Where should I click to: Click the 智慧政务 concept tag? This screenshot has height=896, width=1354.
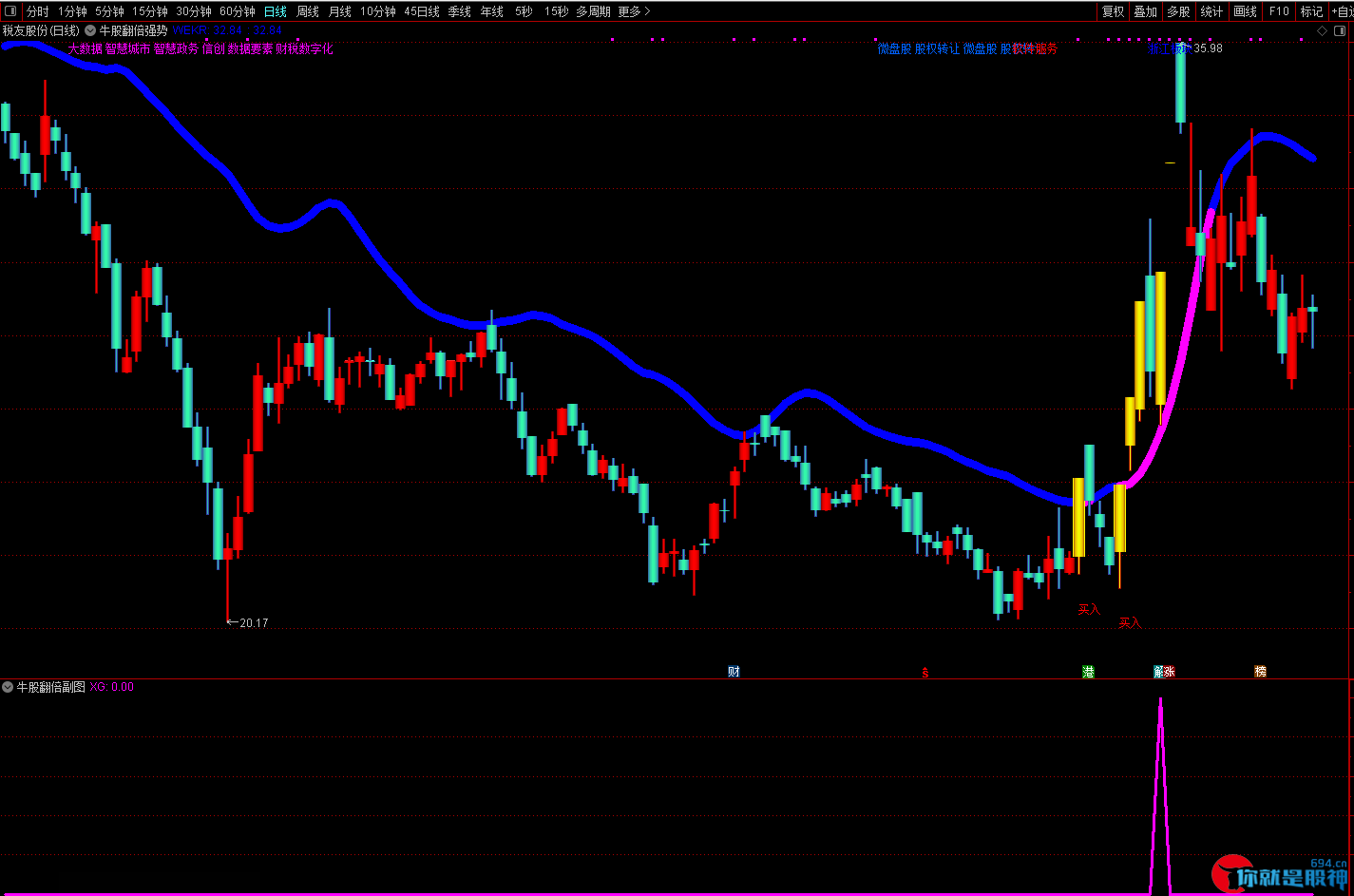(177, 48)
